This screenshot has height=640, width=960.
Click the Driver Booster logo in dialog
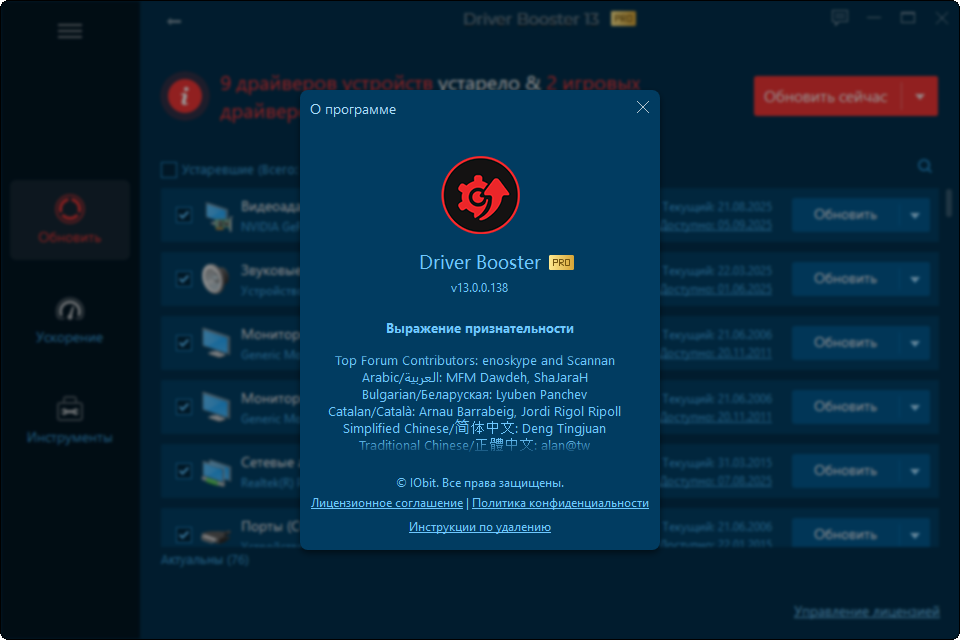pyautogui.click(x=481, y=195)
